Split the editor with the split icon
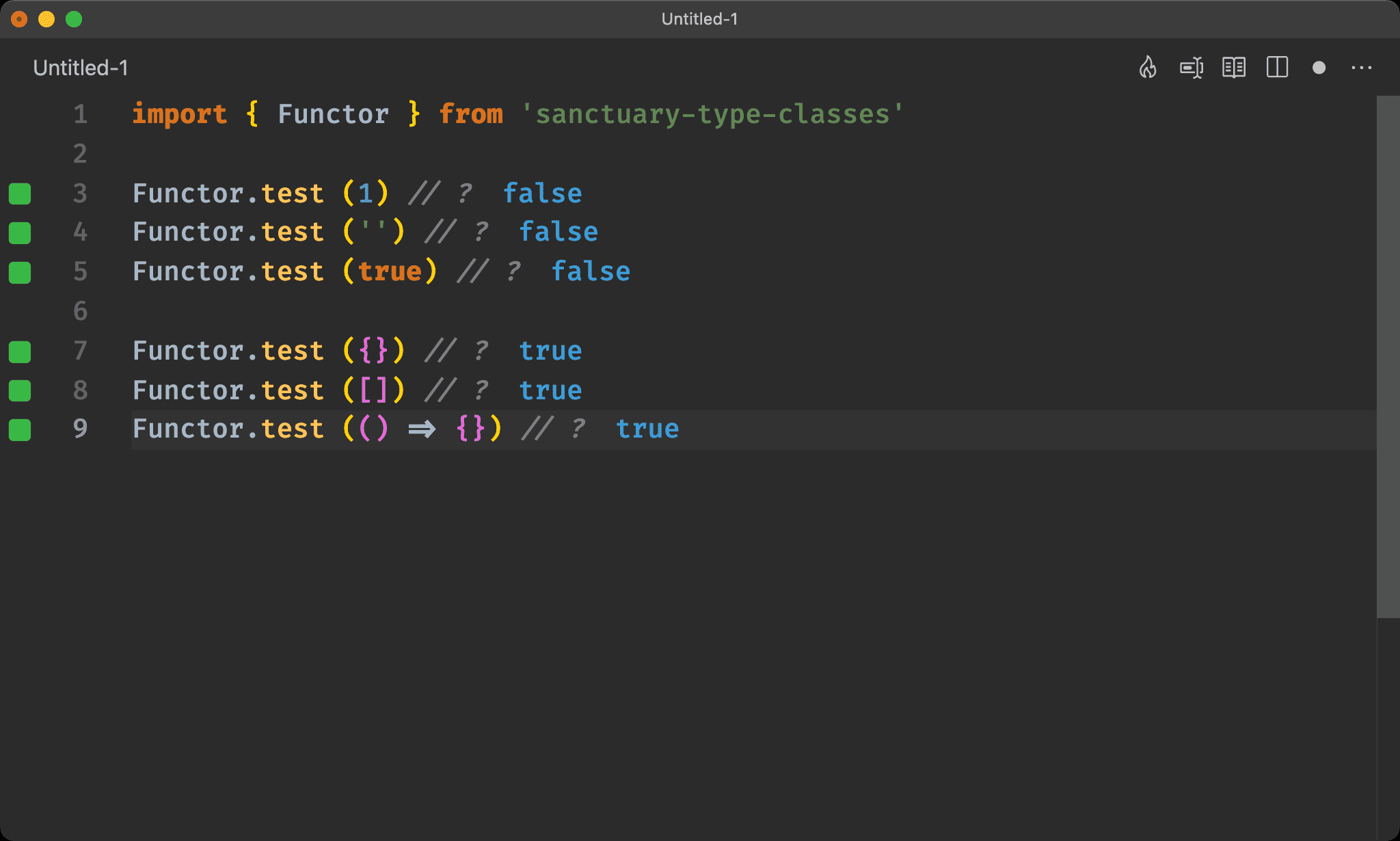The width and height of the screenshot is (1400, 841). pyautogui.click(x=1277, y=68)
